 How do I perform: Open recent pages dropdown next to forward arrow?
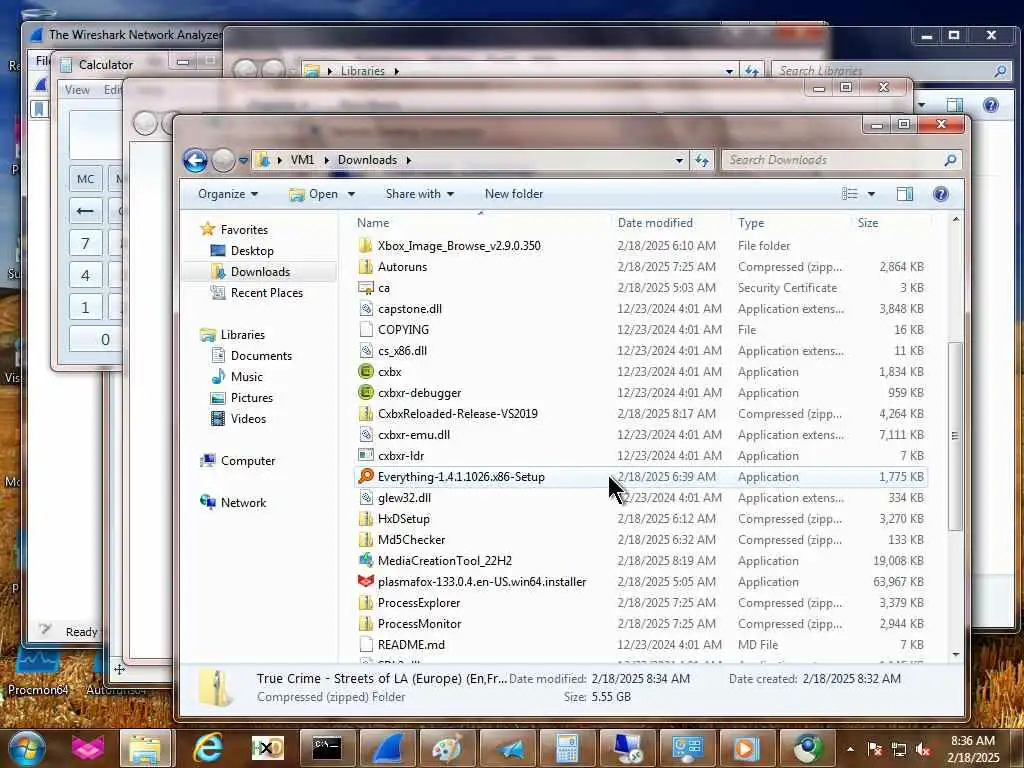(243, 160)
